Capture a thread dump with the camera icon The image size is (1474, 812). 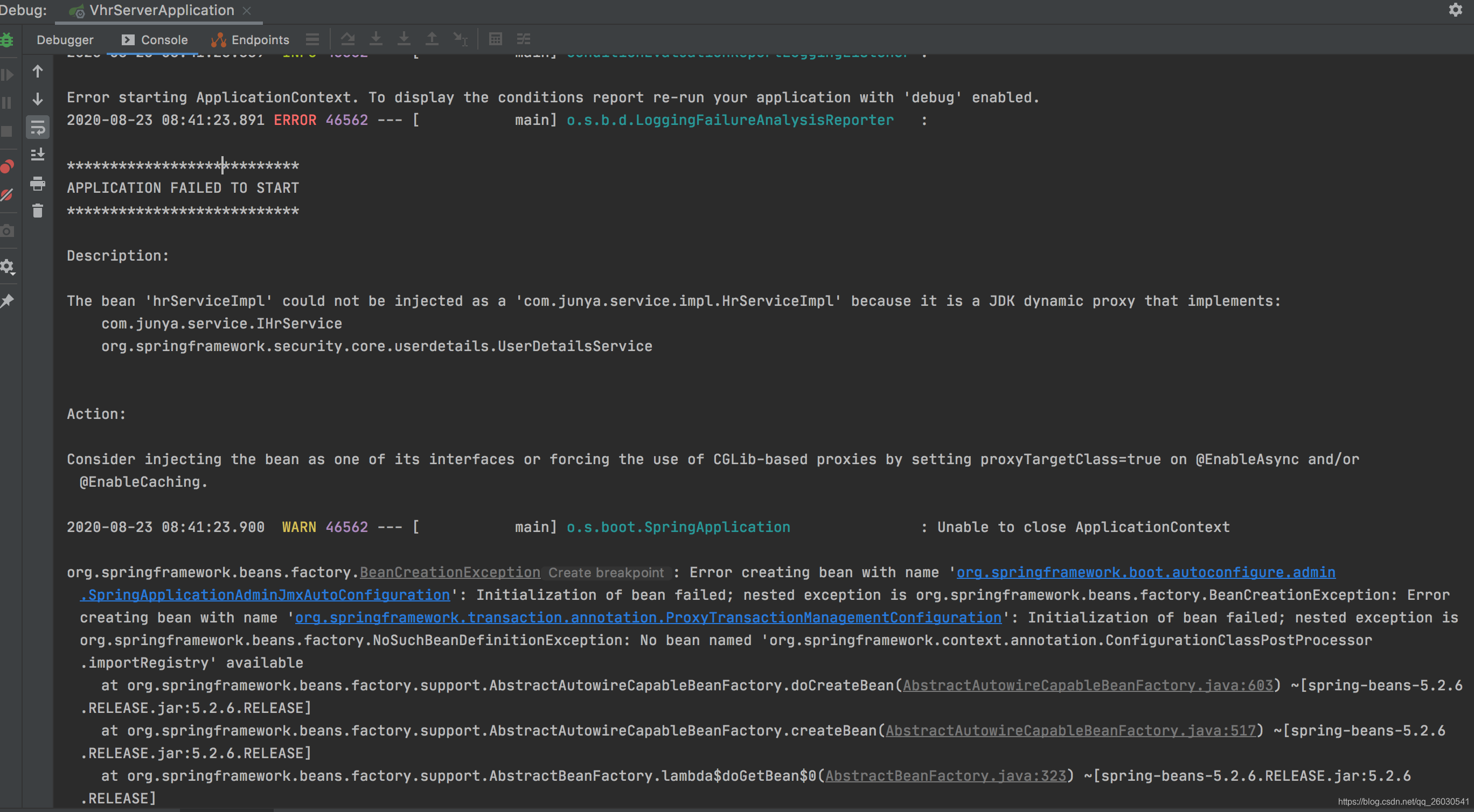(8, 230)
